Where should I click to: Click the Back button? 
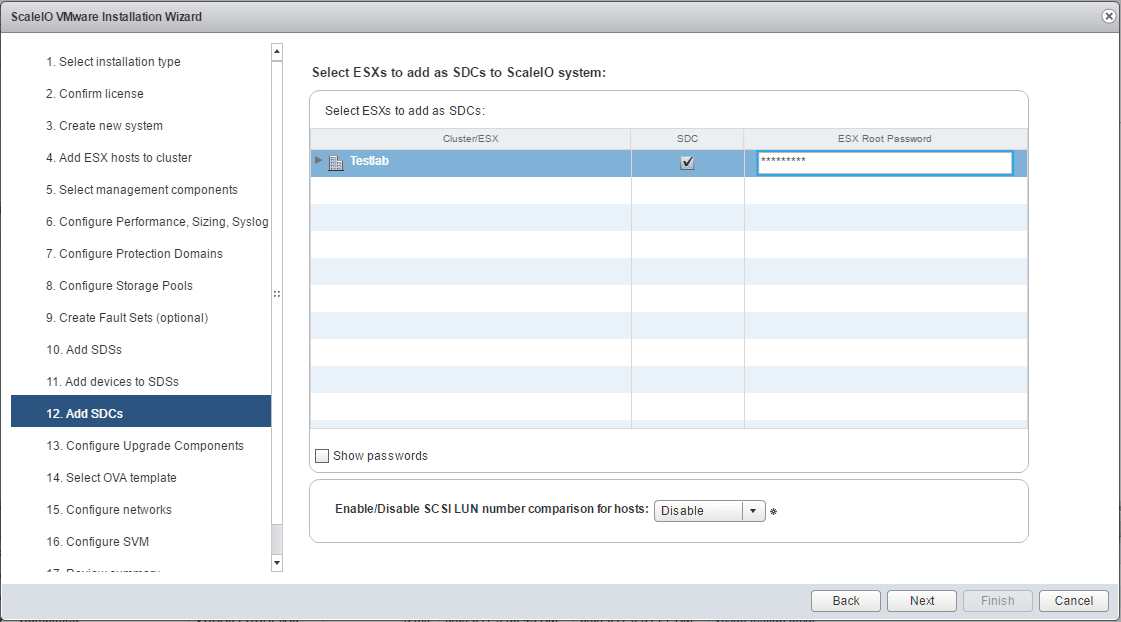coord(846,601)
